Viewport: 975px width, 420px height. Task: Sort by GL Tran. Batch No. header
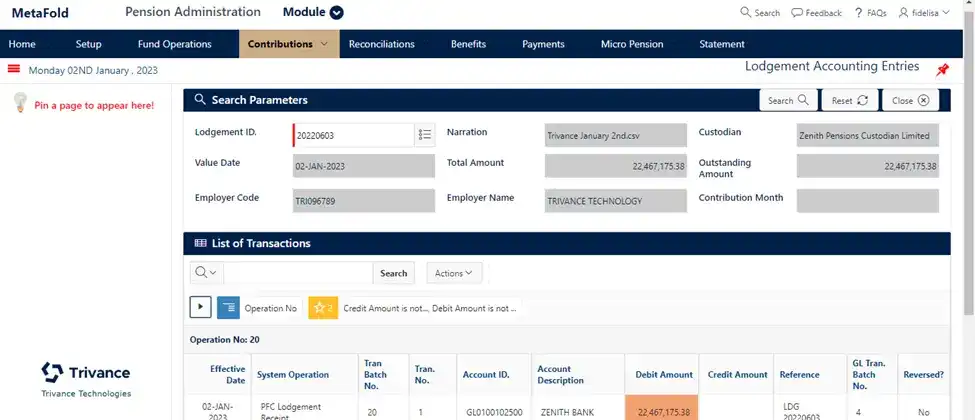[869, 375]
